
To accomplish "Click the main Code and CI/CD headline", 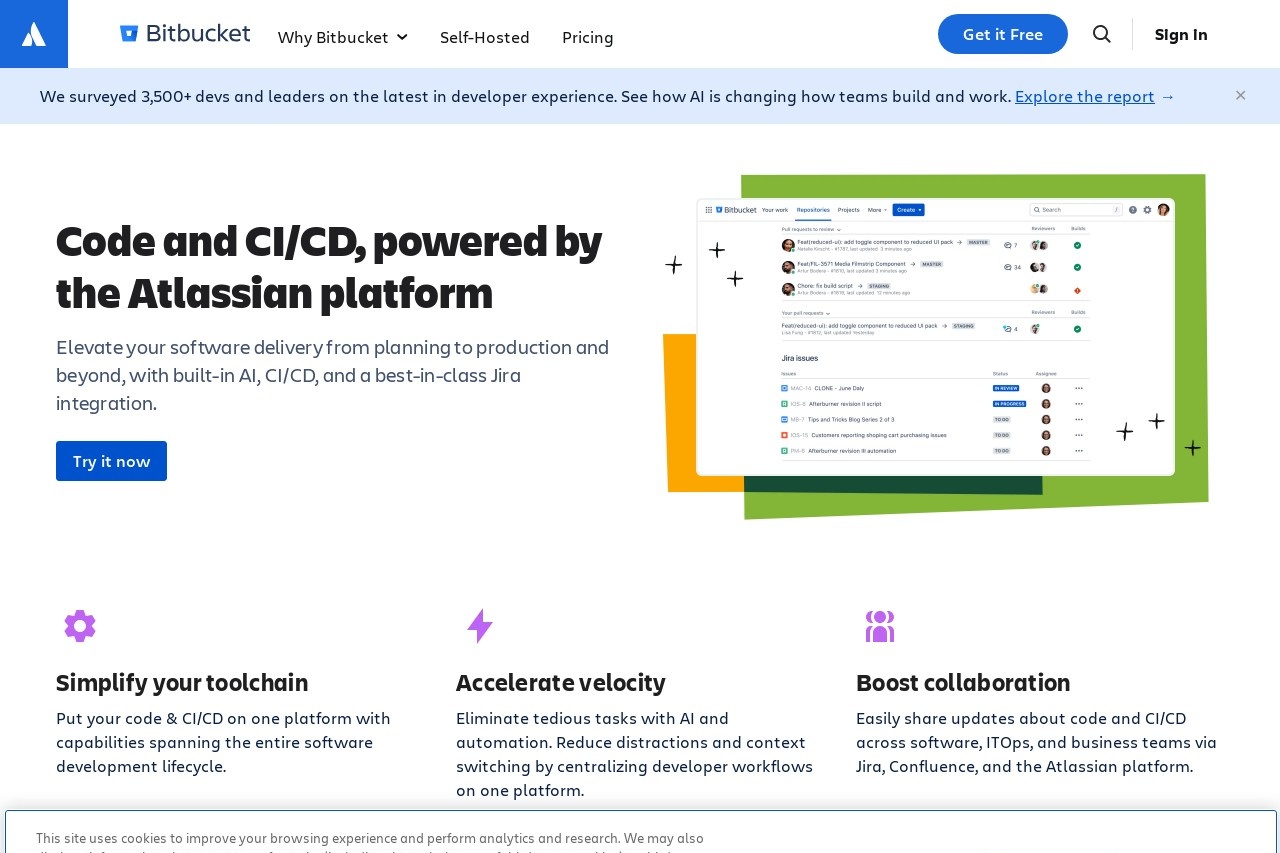I will tap(329, 267).
